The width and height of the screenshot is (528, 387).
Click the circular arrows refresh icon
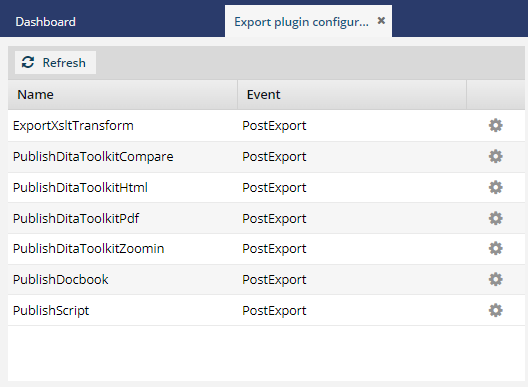point(28,62)
